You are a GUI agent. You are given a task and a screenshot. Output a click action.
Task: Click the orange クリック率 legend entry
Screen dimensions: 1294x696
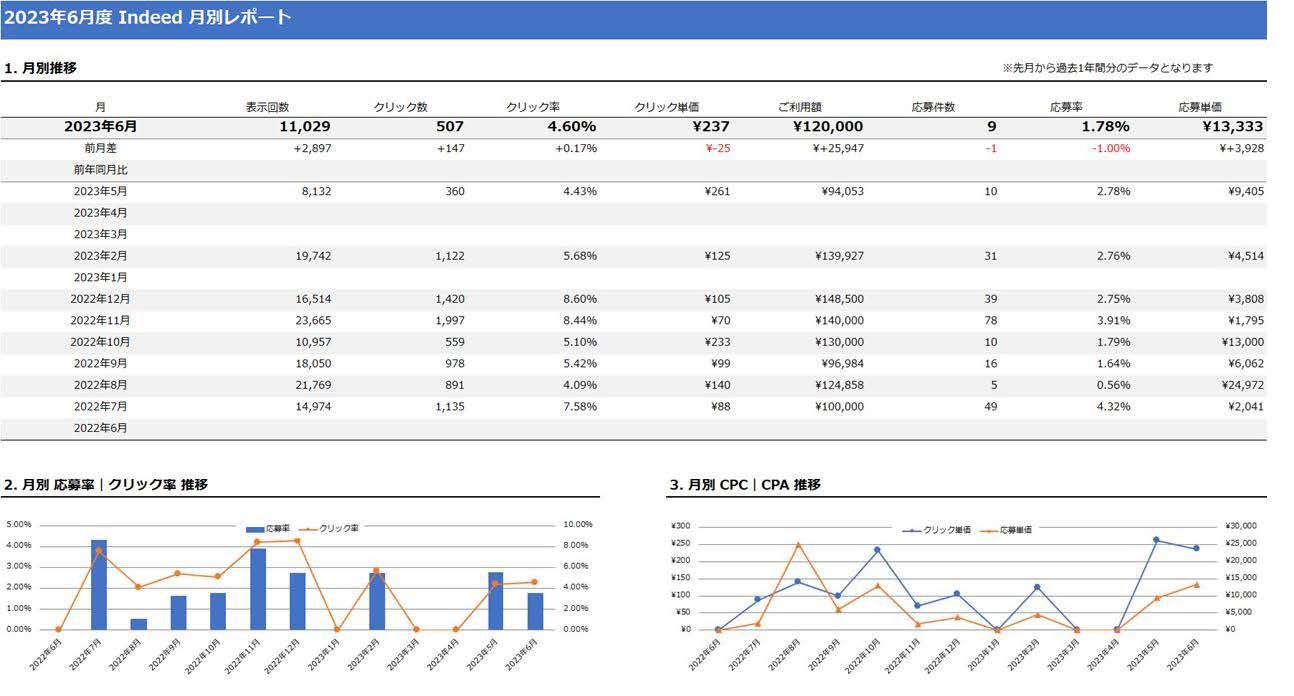click(x=333, y=528)
